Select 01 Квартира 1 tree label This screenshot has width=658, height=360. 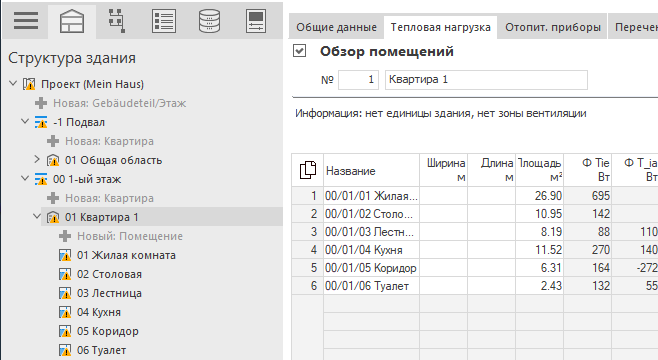pyautogui.click(x=101, y=217)
